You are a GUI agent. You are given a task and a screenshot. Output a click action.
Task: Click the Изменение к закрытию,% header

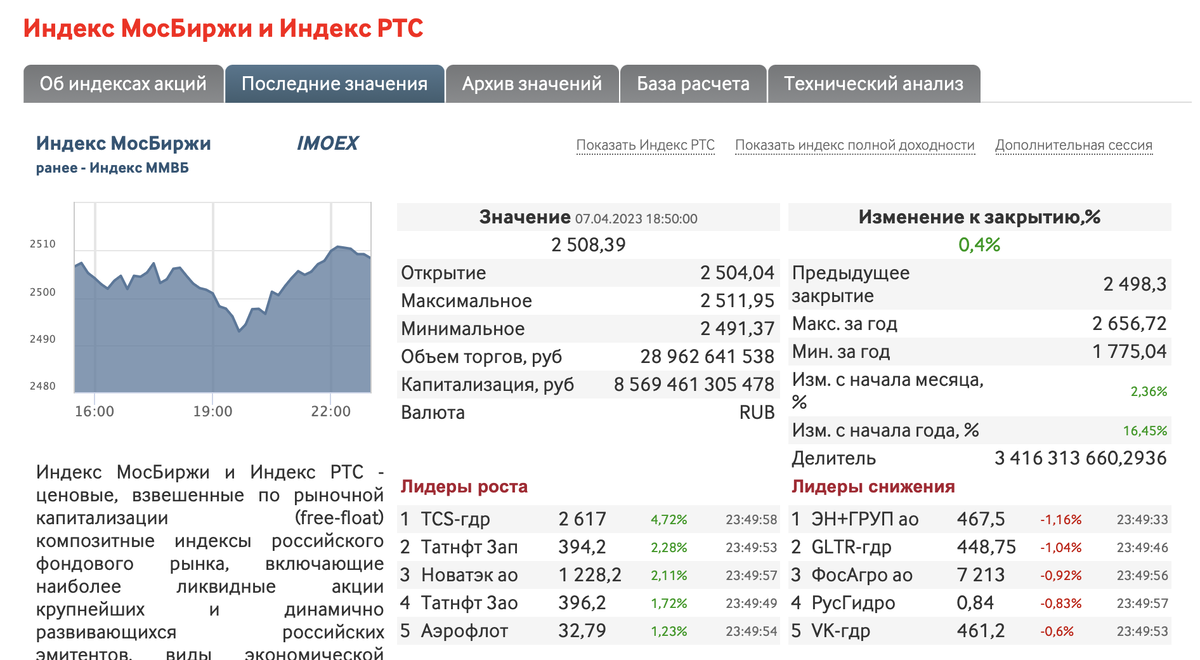click(x=979, y=217)
